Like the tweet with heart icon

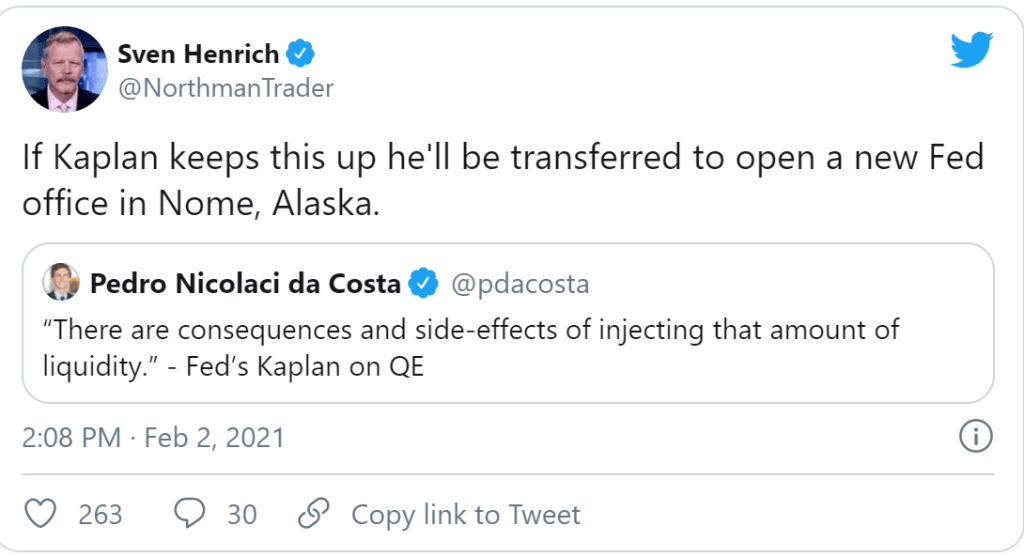pyautogui.click(x=41, y=514)
